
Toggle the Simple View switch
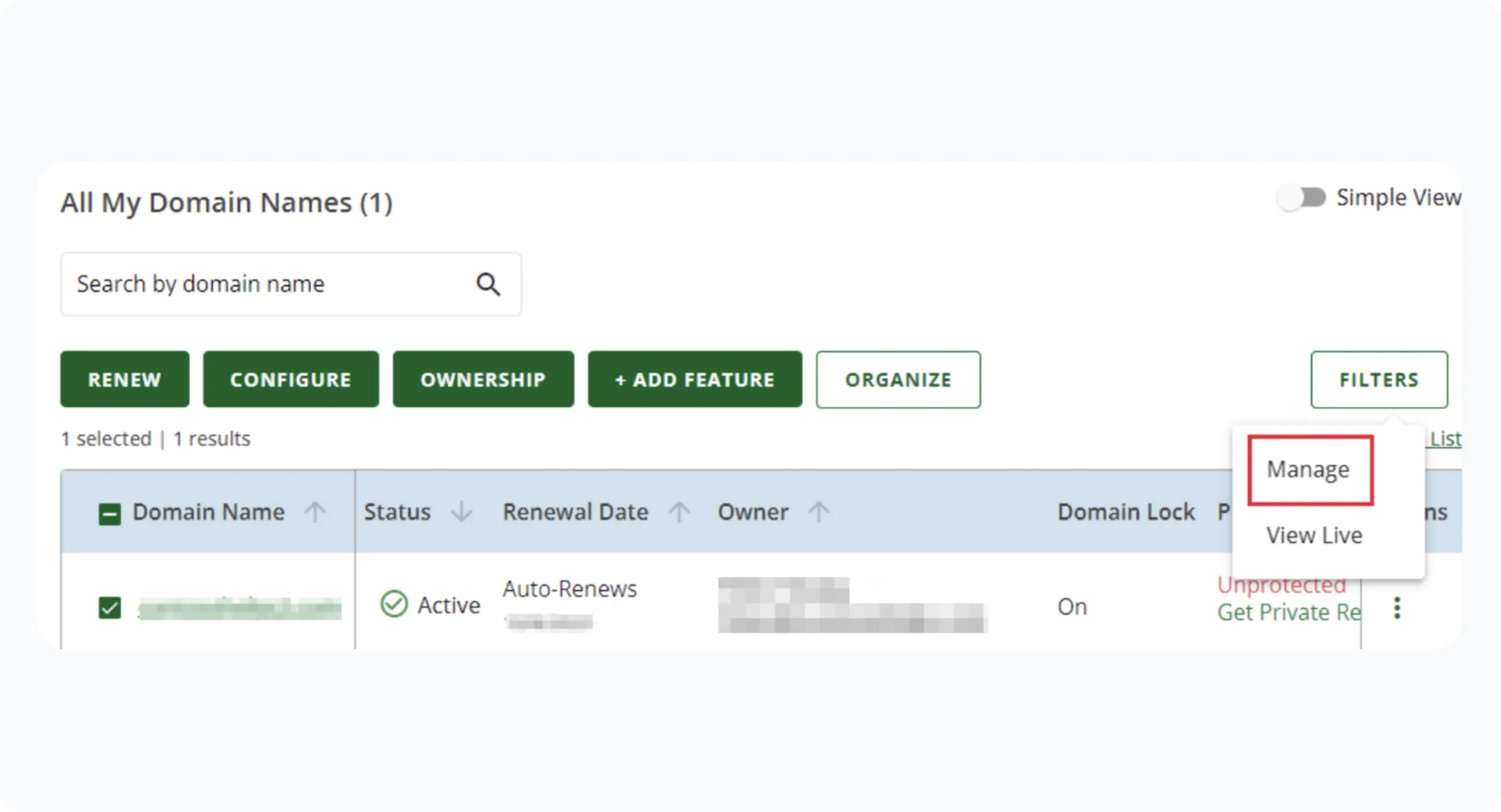point(1301,198)
